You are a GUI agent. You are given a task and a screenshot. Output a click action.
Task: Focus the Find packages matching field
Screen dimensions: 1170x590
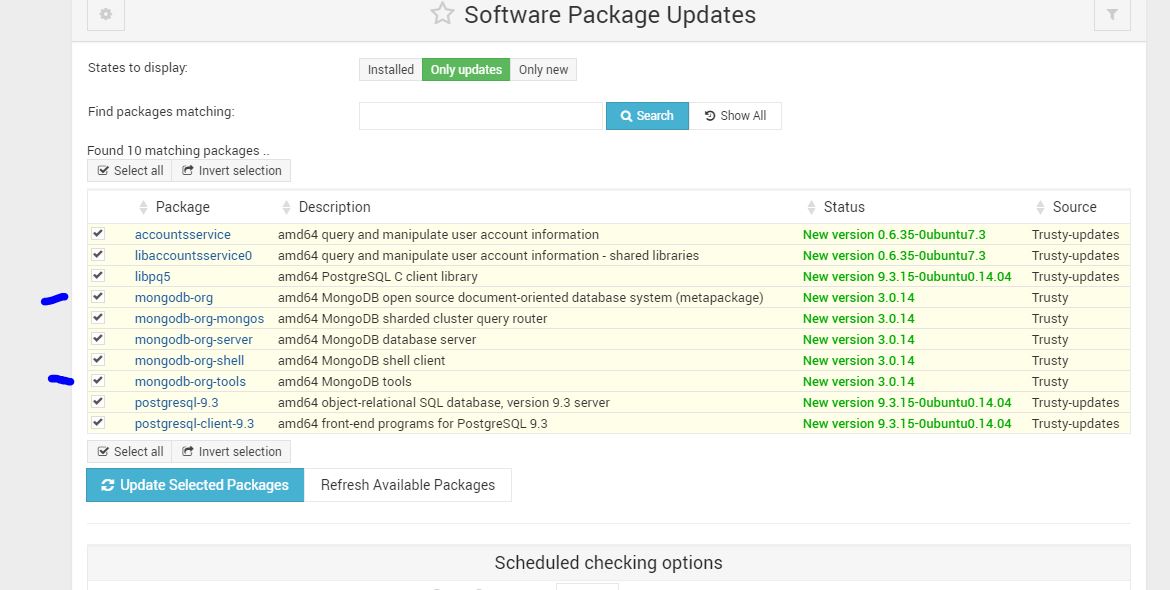481,116
